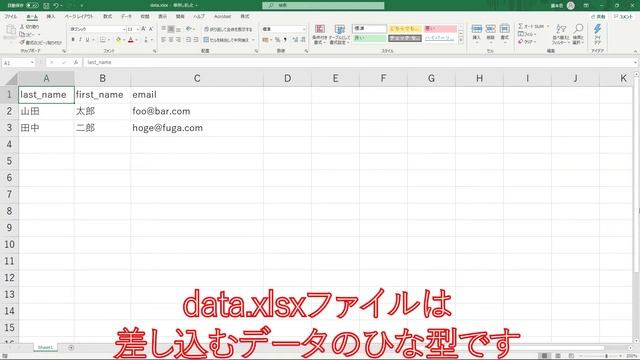This screenshot has height=360, width=640.
Task: Open the font size dropdown
Action: point(138,29)
